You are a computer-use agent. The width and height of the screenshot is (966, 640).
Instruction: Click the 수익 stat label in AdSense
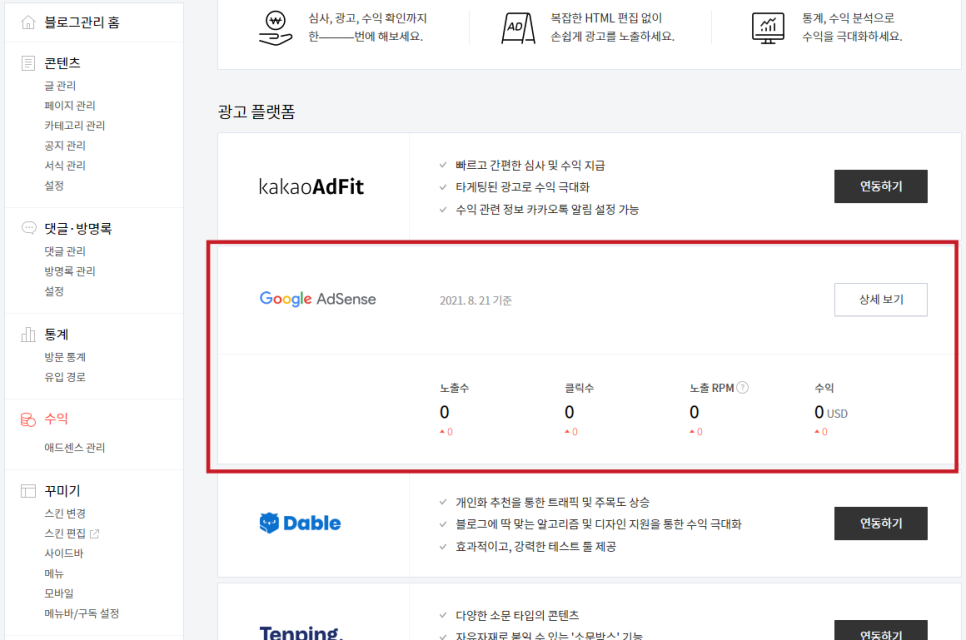click(x=824, y=388)
